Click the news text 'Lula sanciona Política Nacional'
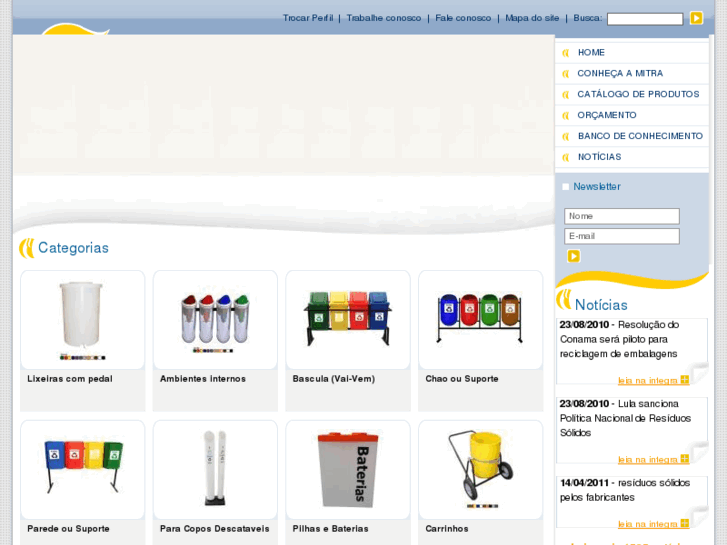Viewport: 727px width, 545px height. point(625,418)
